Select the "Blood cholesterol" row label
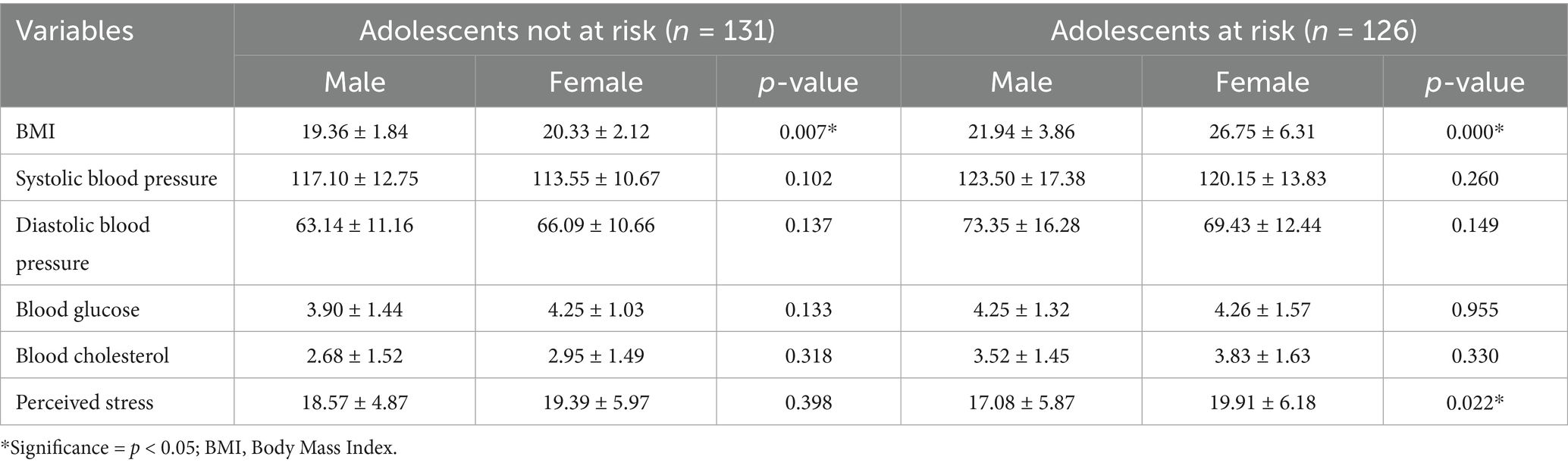 pyautogui.click(x=93, y=356)
